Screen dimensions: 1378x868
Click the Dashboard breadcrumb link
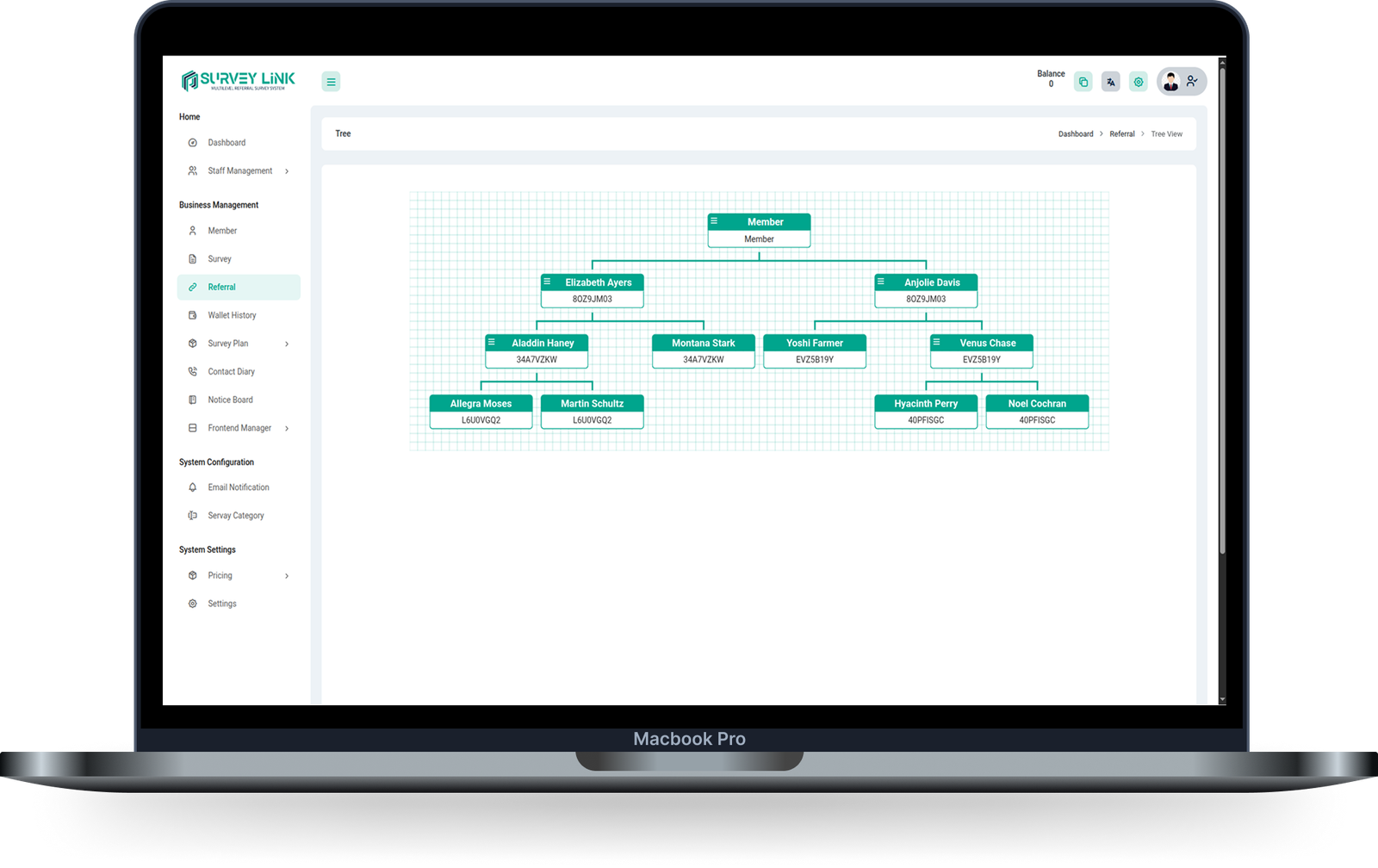pos(1076,134)
